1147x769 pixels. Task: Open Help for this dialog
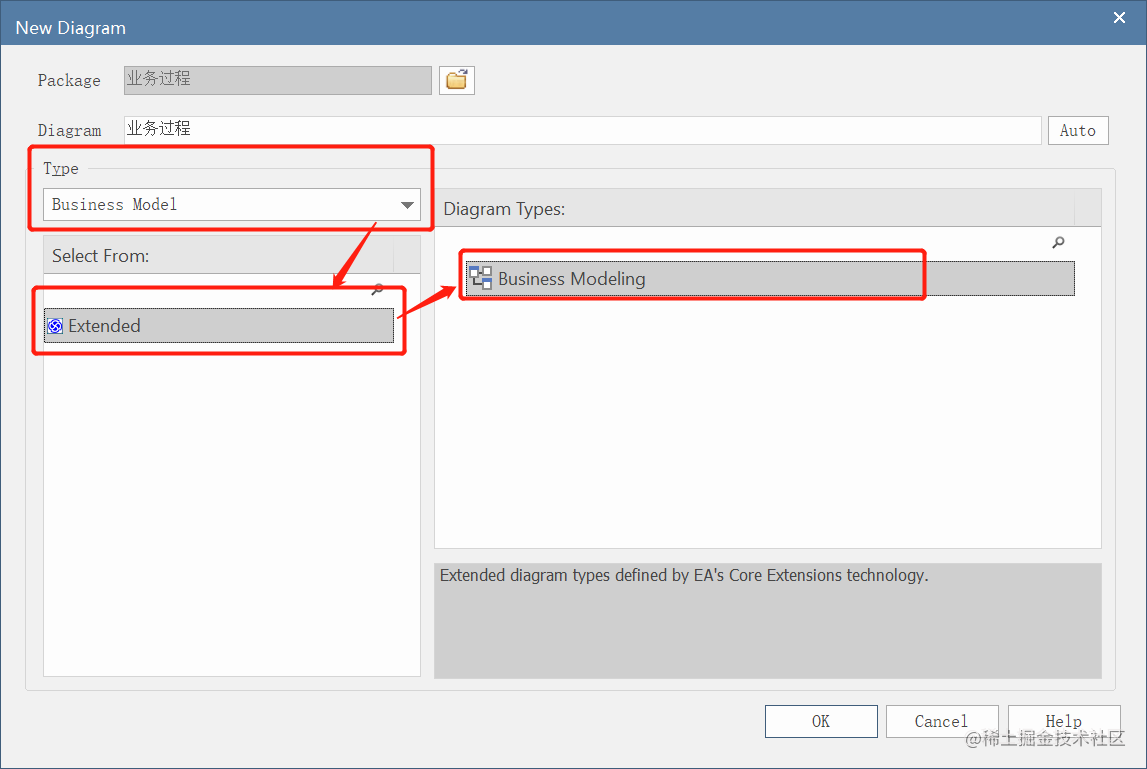click(x=1064, y=721)
